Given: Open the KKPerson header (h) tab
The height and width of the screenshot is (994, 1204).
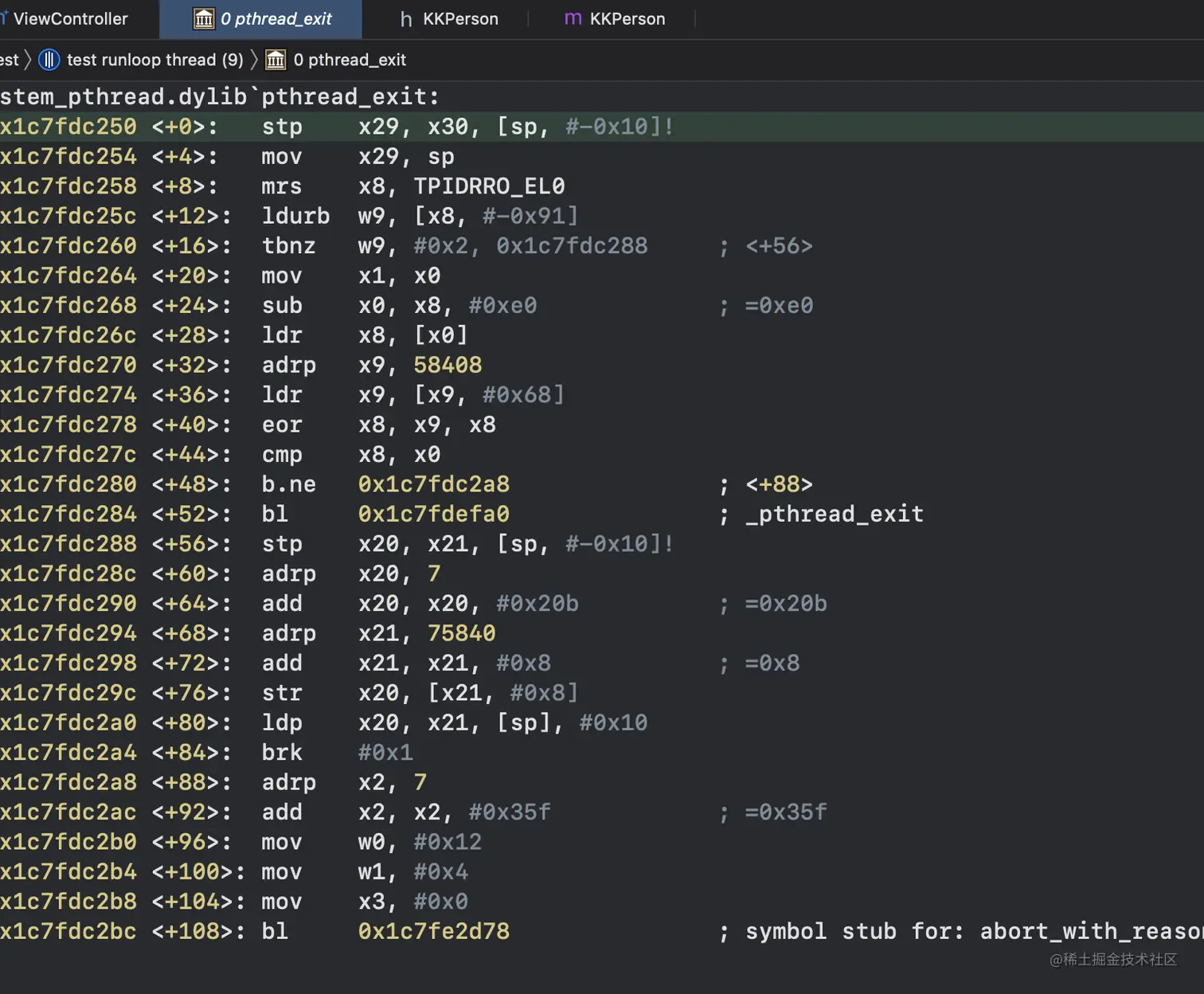Looking at the screenshot, I should (x=448, y=18).
